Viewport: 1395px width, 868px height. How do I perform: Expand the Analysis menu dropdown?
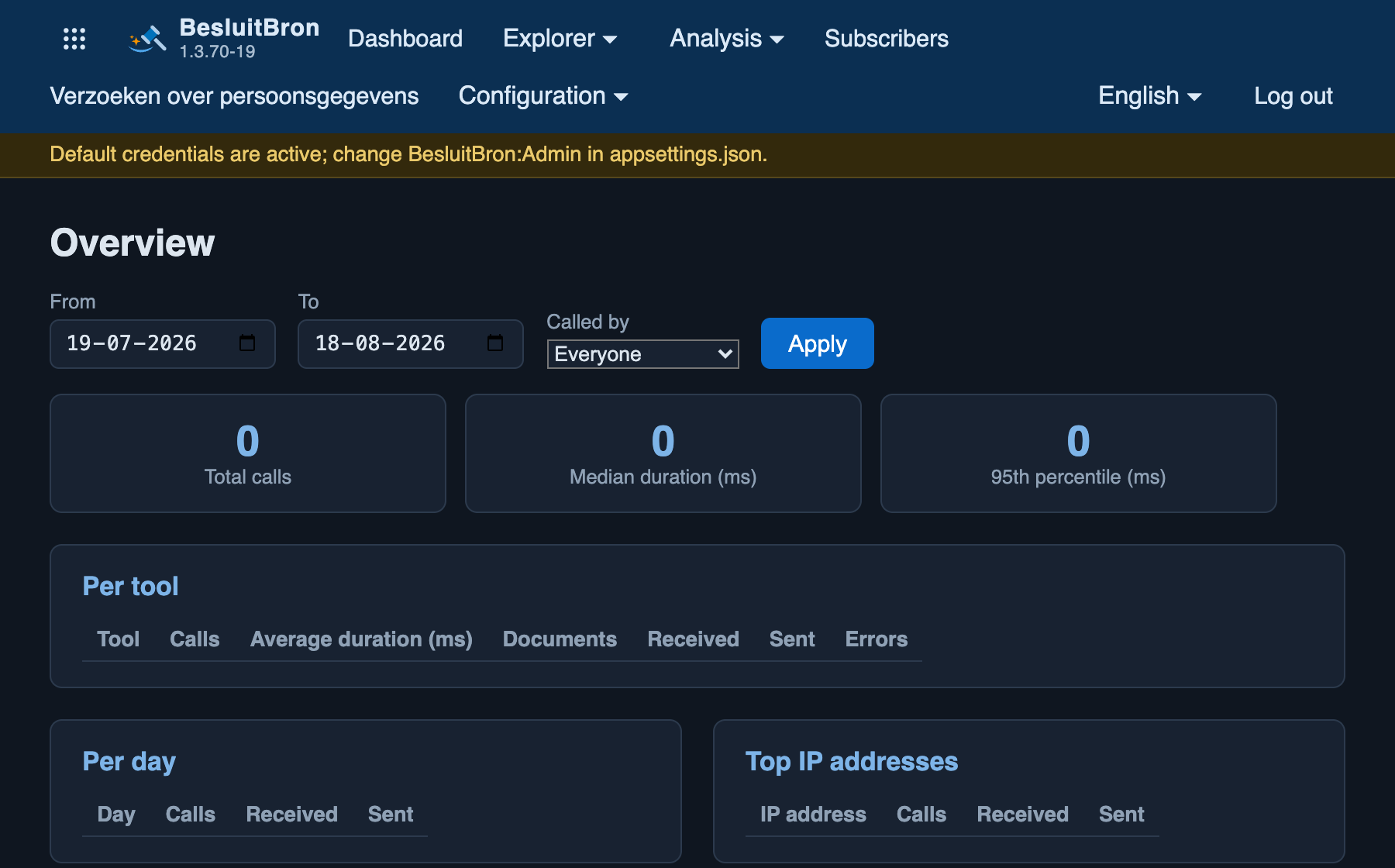[727, 39]
